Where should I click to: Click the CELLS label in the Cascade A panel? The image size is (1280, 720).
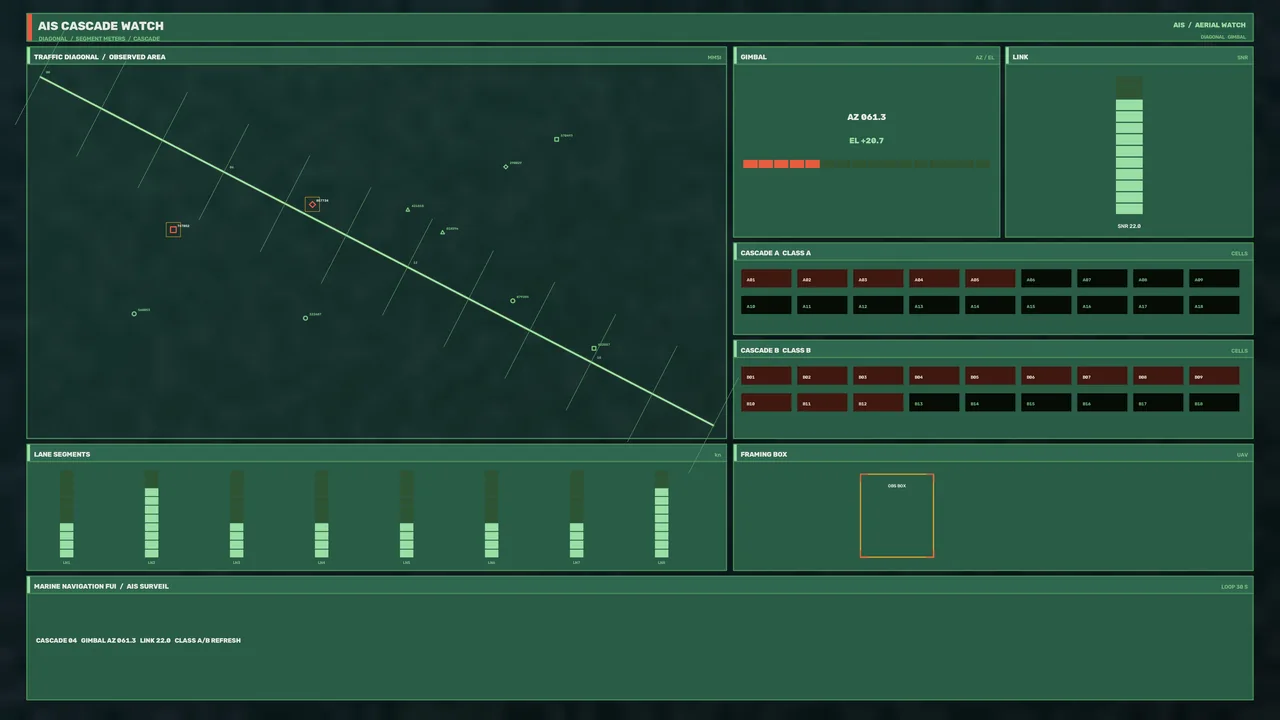click(x=1239, y=254)
